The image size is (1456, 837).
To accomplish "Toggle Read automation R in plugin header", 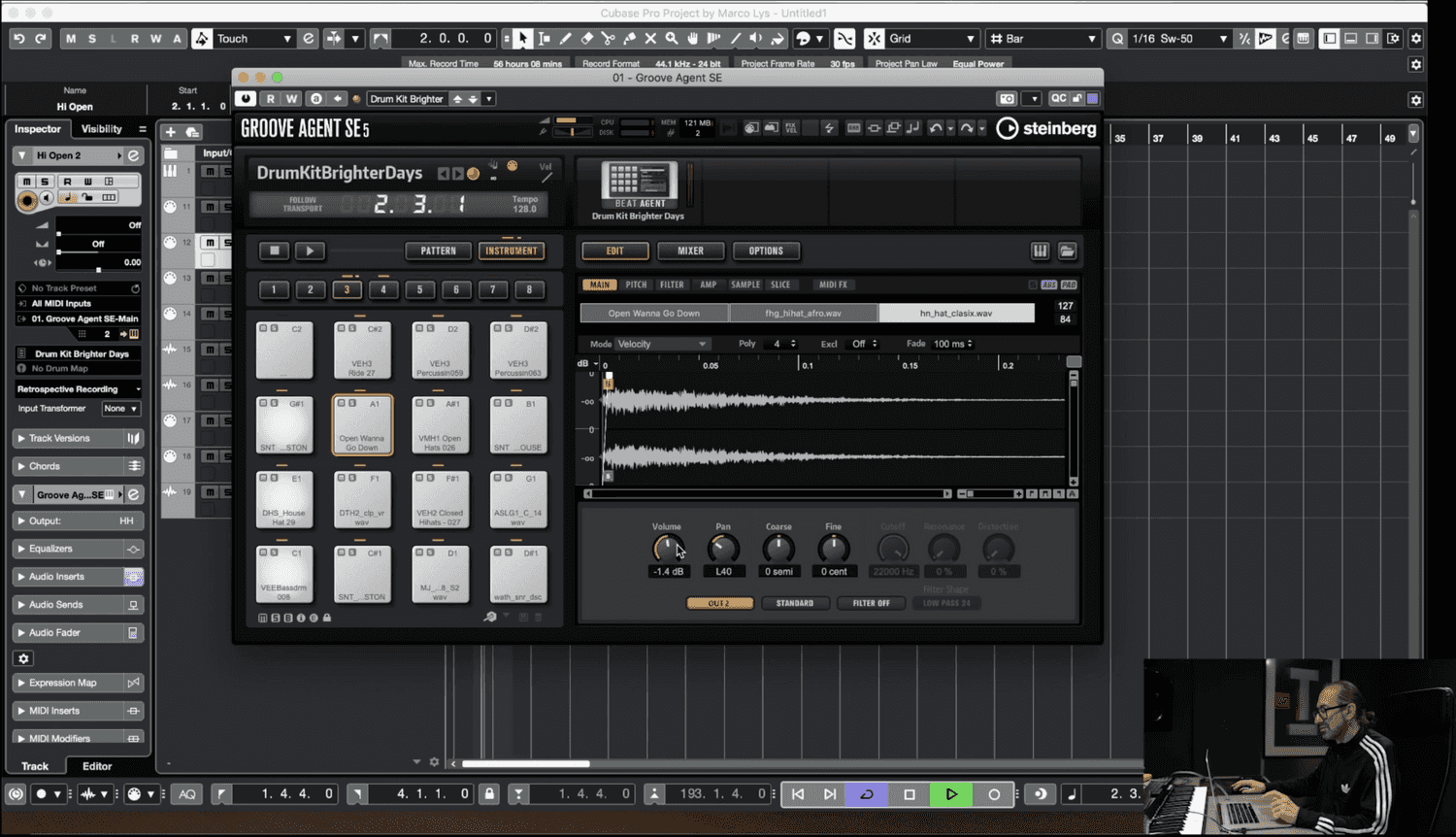I will pyautogui.click(x=271, y=98).
